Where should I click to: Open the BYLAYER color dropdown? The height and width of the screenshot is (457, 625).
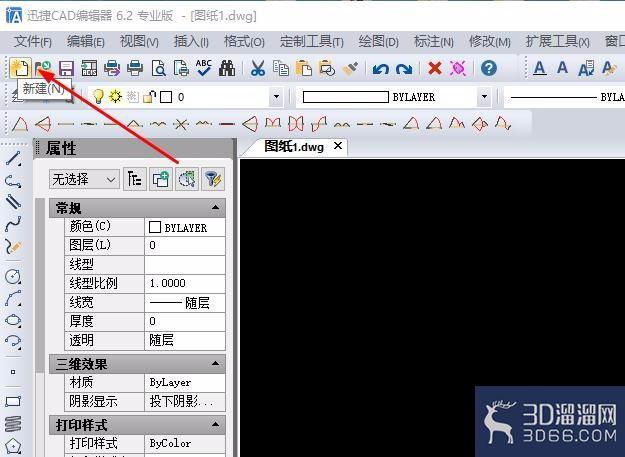point(484,96)
